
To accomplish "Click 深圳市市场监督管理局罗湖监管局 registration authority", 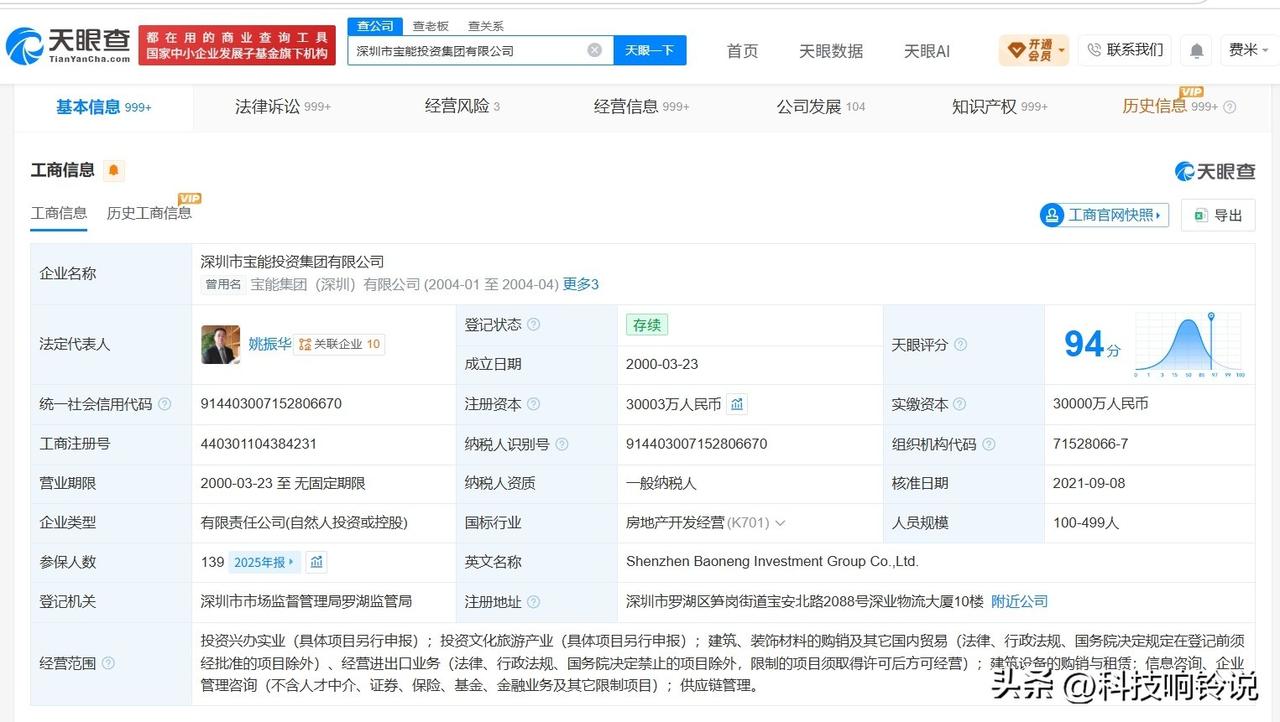I will 306,602.
